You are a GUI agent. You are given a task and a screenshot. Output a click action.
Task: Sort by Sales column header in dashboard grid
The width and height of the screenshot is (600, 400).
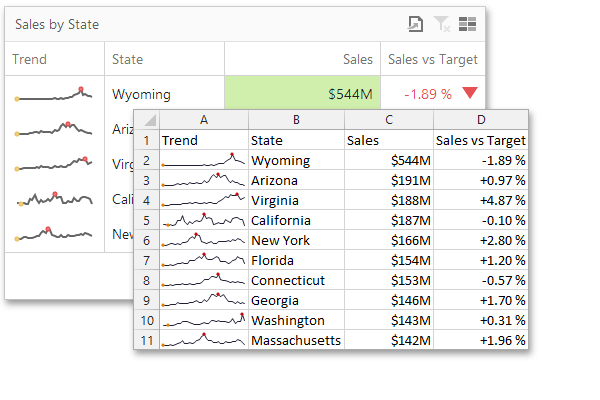[x=302, y=59]
